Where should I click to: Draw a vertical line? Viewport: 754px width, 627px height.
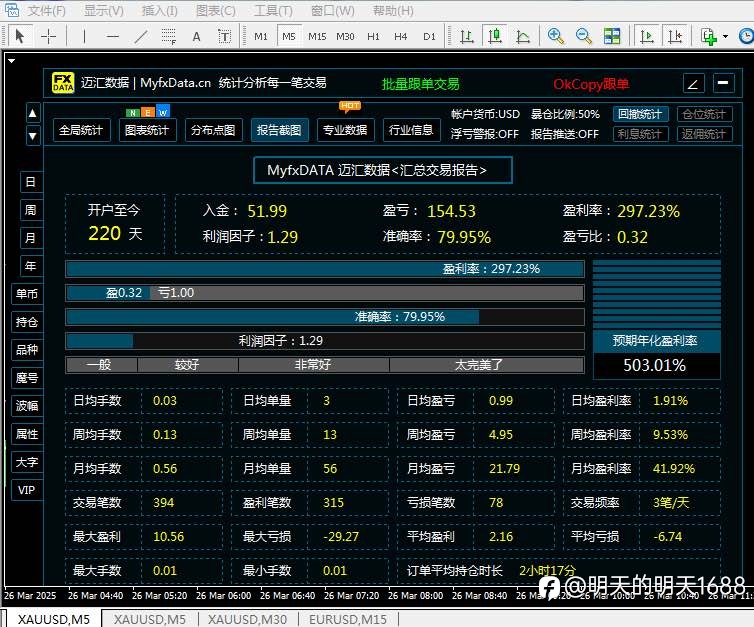pyautogui.click(x=84, y=36)
